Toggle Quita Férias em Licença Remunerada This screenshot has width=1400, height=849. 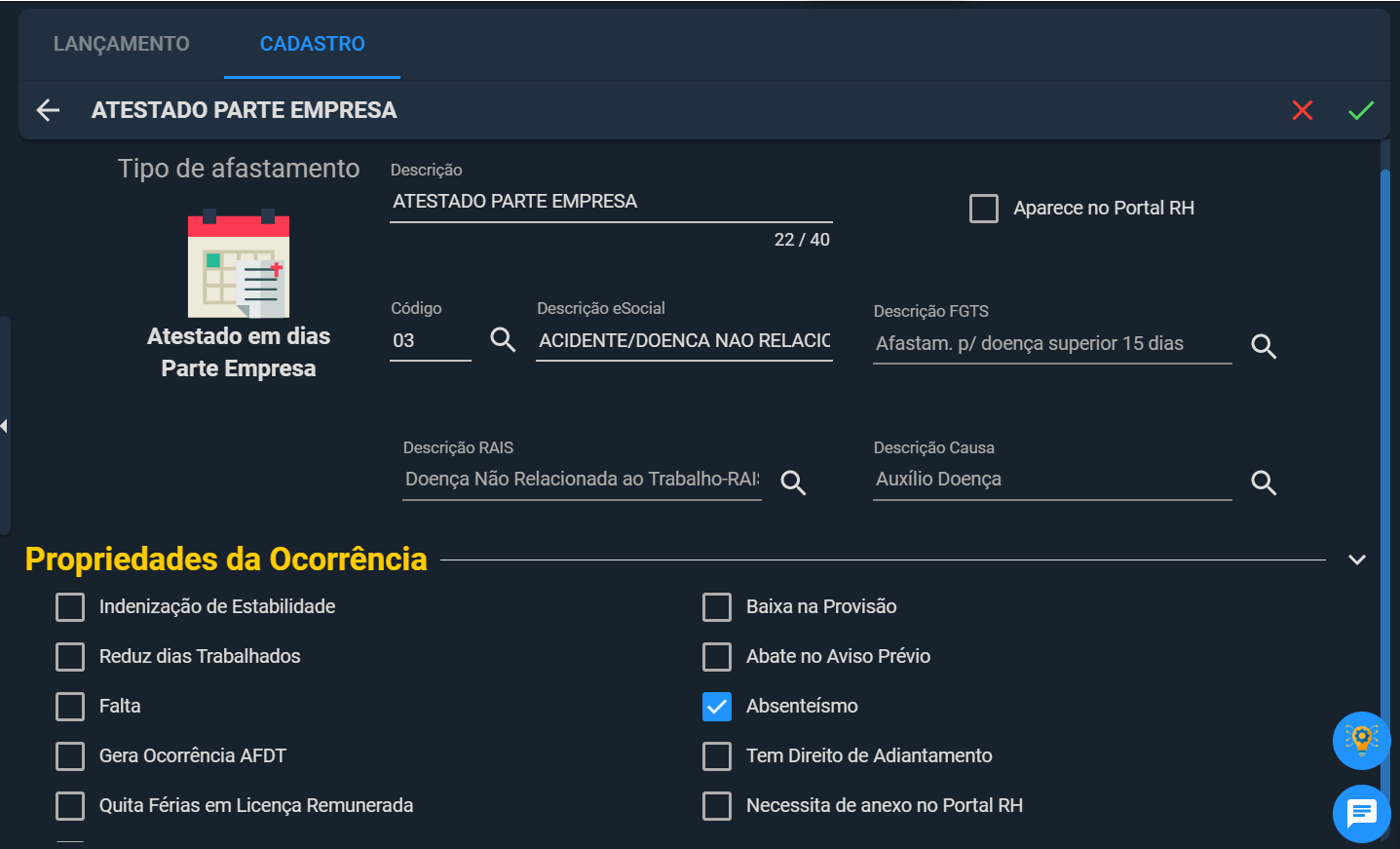pyautogui.click(x=70, y=805)
